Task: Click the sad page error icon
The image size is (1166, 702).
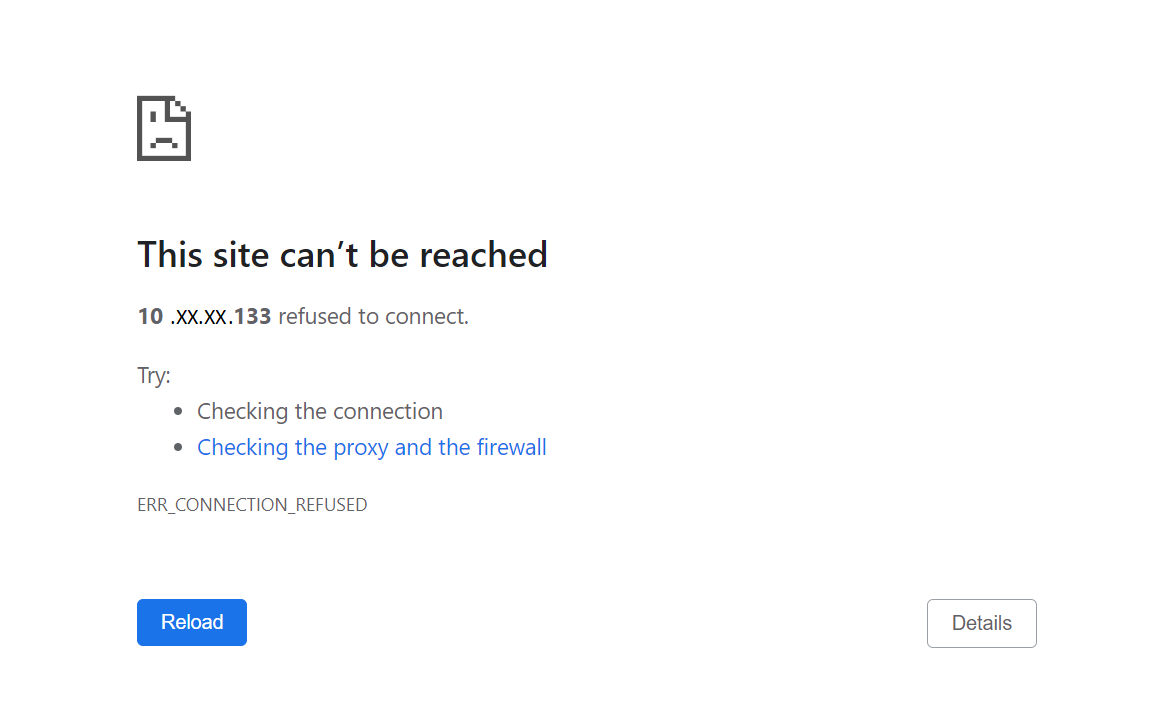Action: click(x=163, y=128)
